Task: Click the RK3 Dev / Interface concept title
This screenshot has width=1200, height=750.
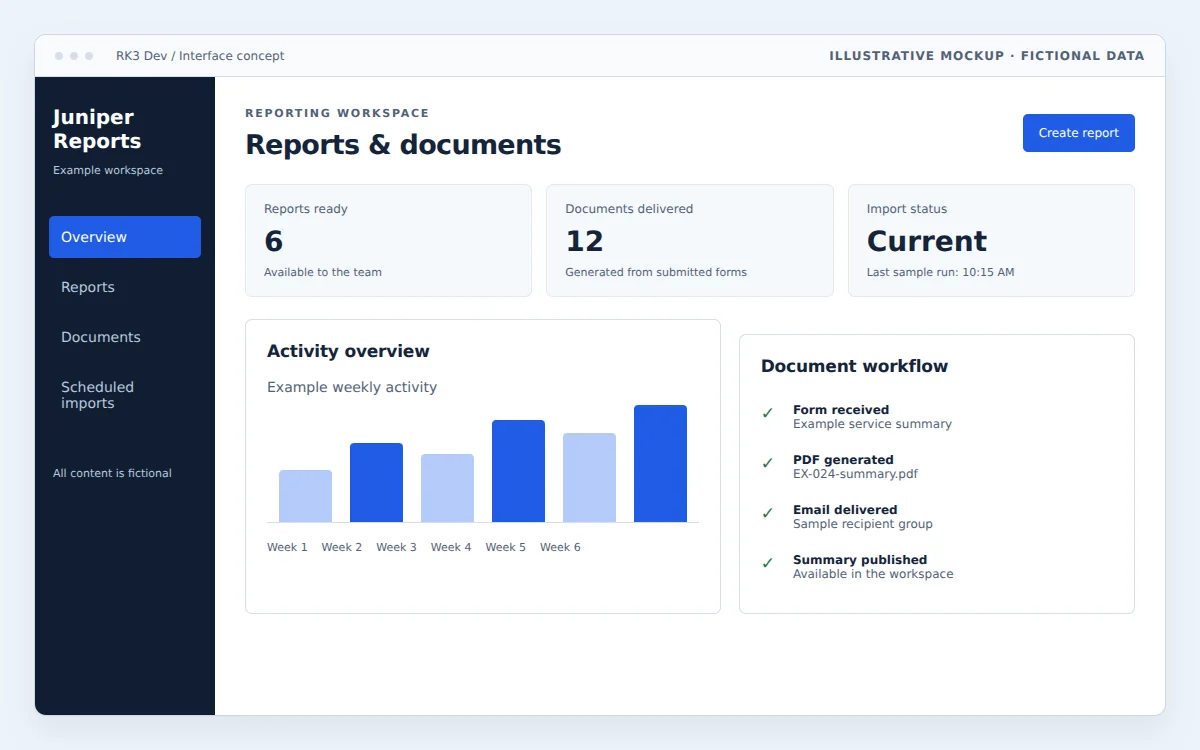Action: 200,56
